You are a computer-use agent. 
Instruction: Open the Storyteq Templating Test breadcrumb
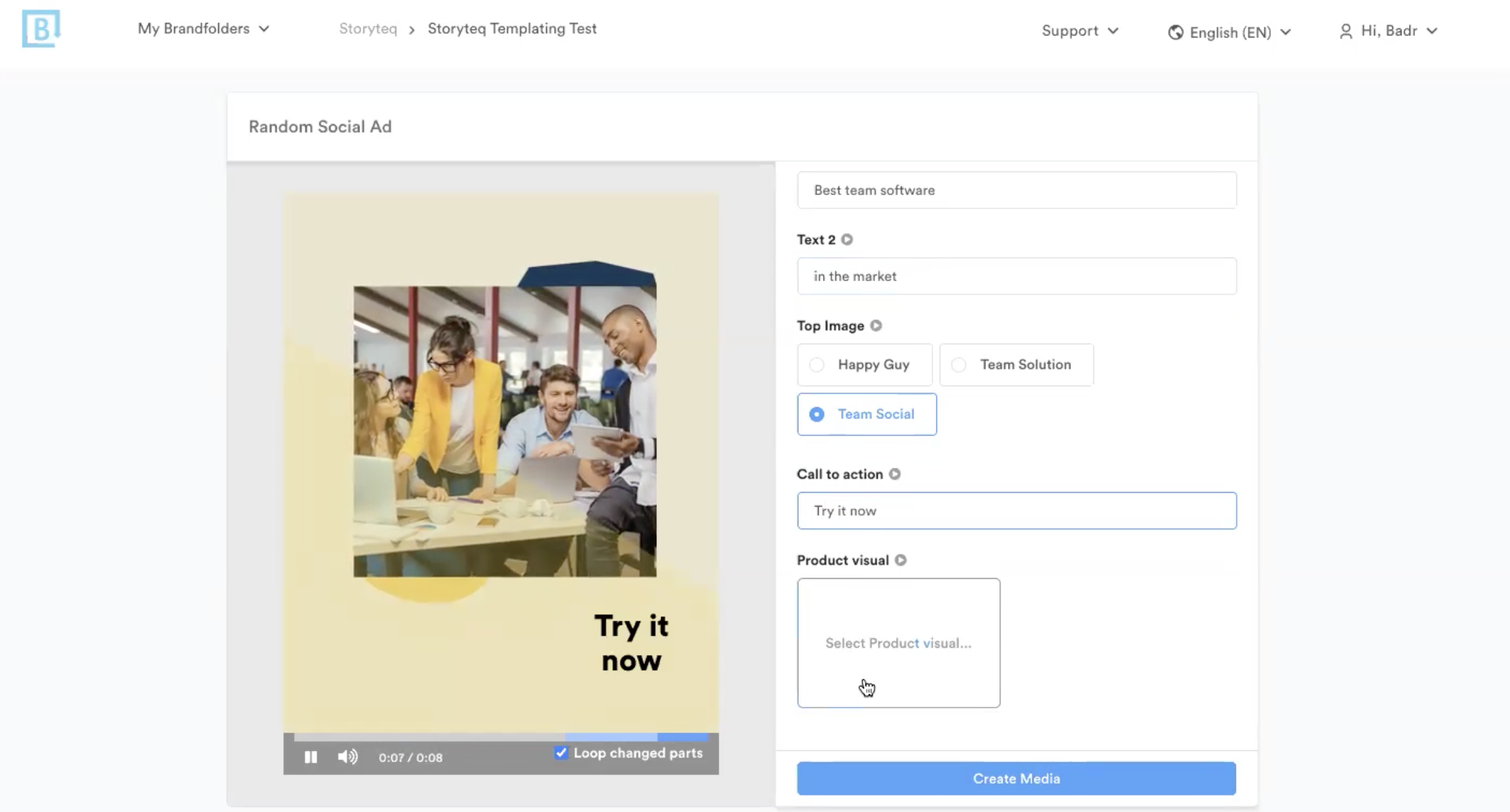pos(512,29)
